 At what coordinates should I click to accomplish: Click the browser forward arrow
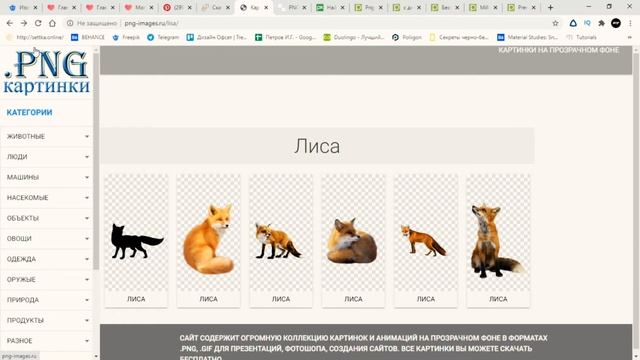[x=24, y=23]
